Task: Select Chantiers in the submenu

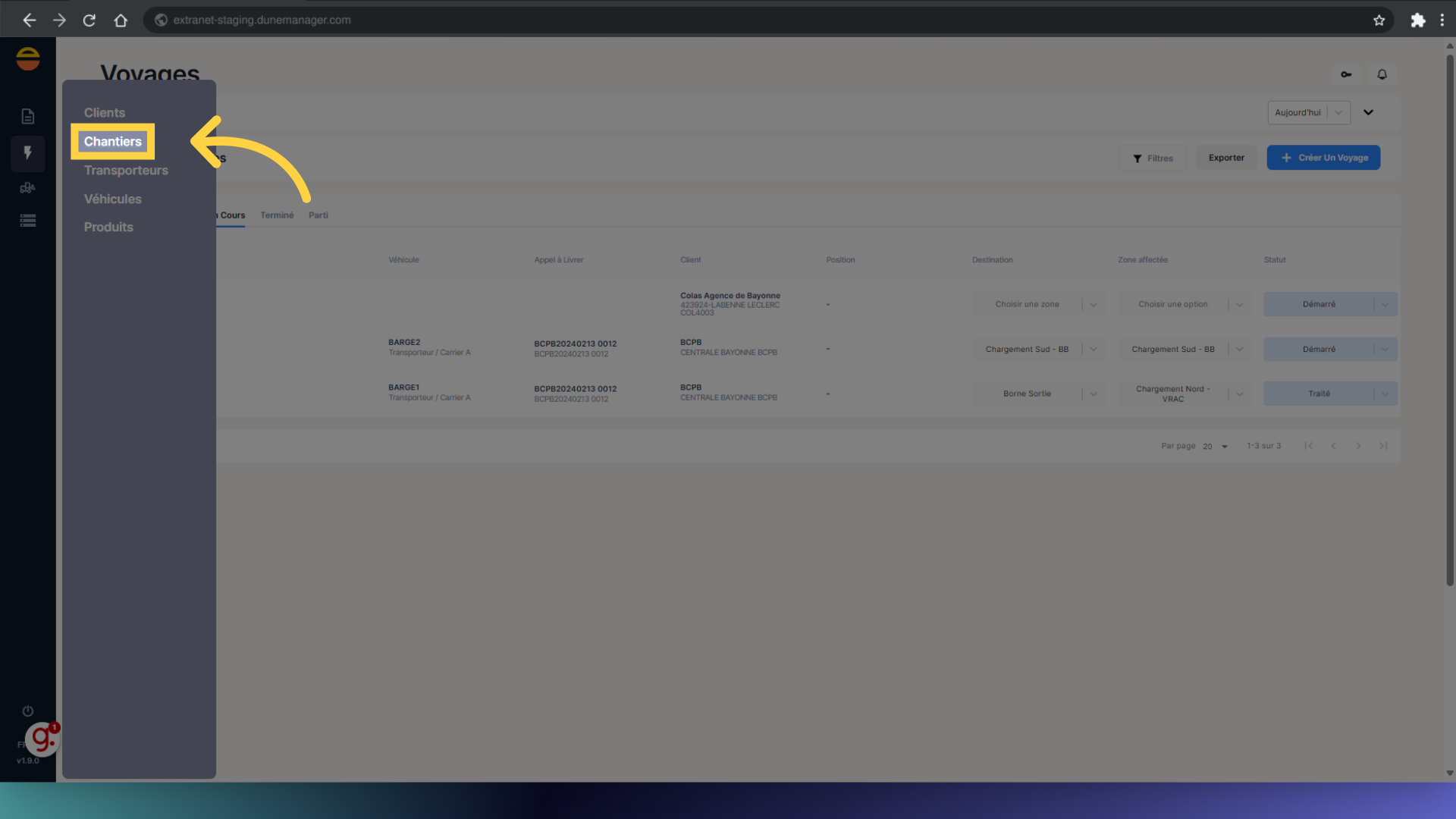Action: pos(112,142)
